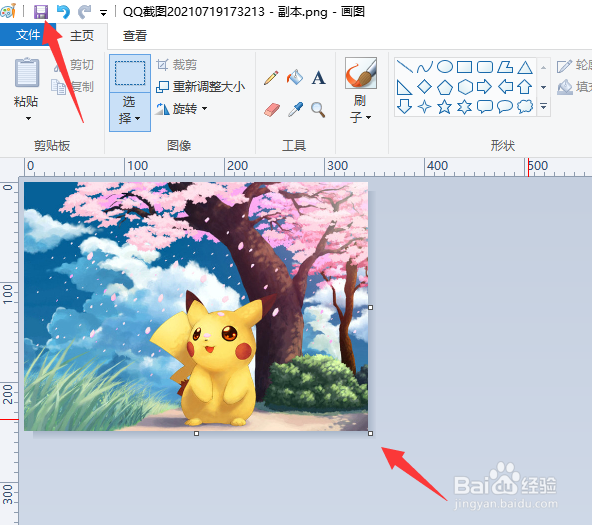Select the Brush tool
Screen dimensions: 592x525
[x=361, y=73]
